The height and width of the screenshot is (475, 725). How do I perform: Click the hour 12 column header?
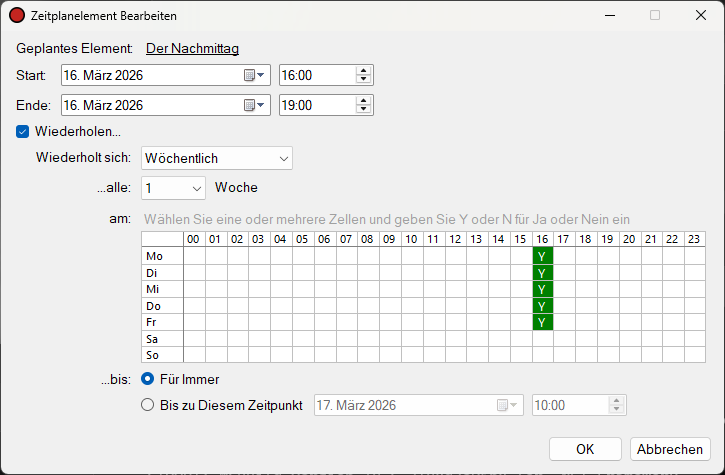[x=456, y=239]
